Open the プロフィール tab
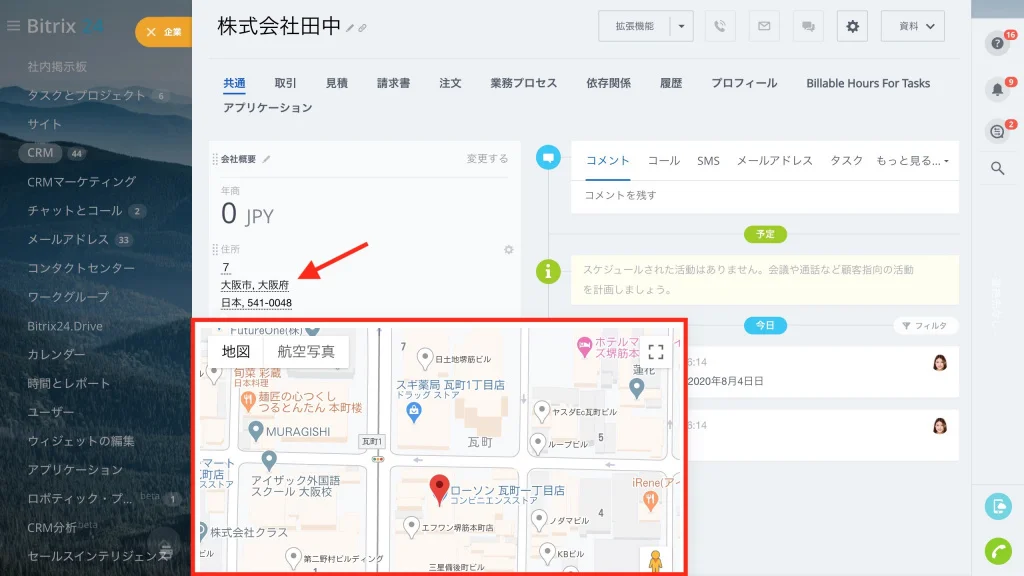The image size is (1024, 576). click(744, 84)
